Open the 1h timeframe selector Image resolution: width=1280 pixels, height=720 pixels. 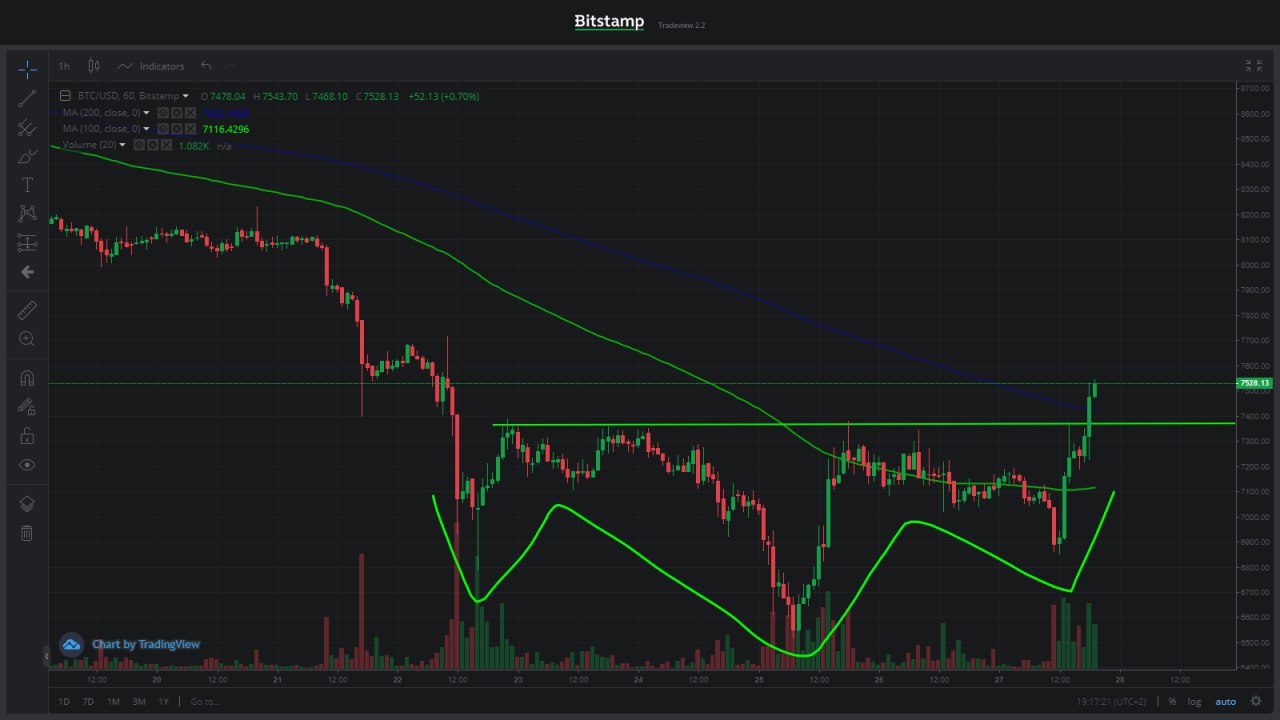[x=64, y=66]
